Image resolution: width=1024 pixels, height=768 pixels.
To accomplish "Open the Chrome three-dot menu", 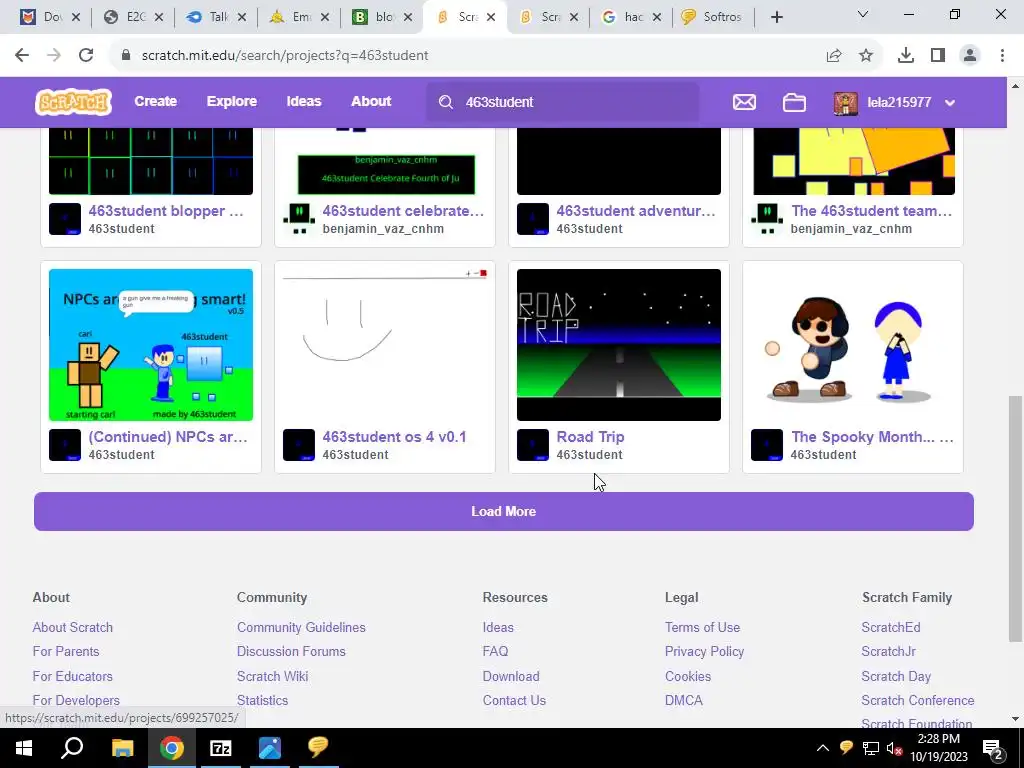I will click(1002, 56).
